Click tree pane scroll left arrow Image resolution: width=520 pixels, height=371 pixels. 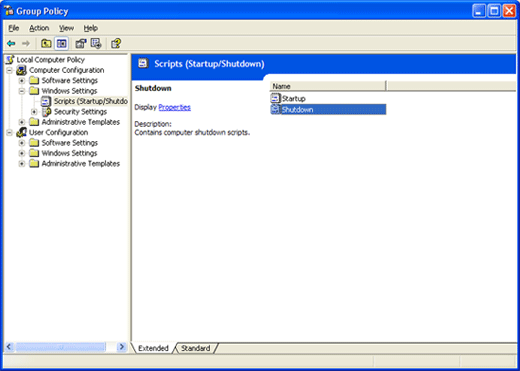(x=9, y=347)
